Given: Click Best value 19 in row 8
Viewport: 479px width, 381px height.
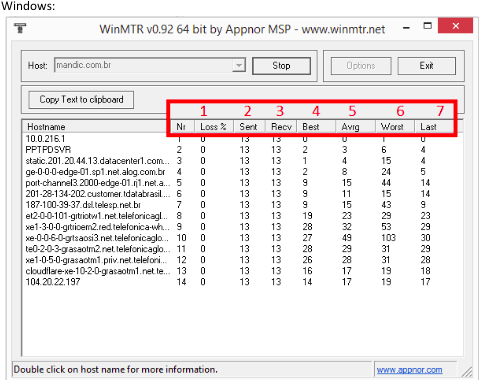Looking at the screenshot, I should click(307, 216).
